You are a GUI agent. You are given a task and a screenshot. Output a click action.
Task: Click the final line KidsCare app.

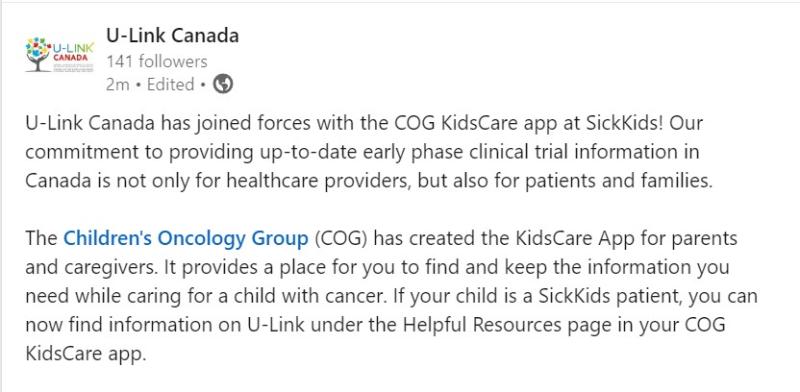(x=86, y=354)
